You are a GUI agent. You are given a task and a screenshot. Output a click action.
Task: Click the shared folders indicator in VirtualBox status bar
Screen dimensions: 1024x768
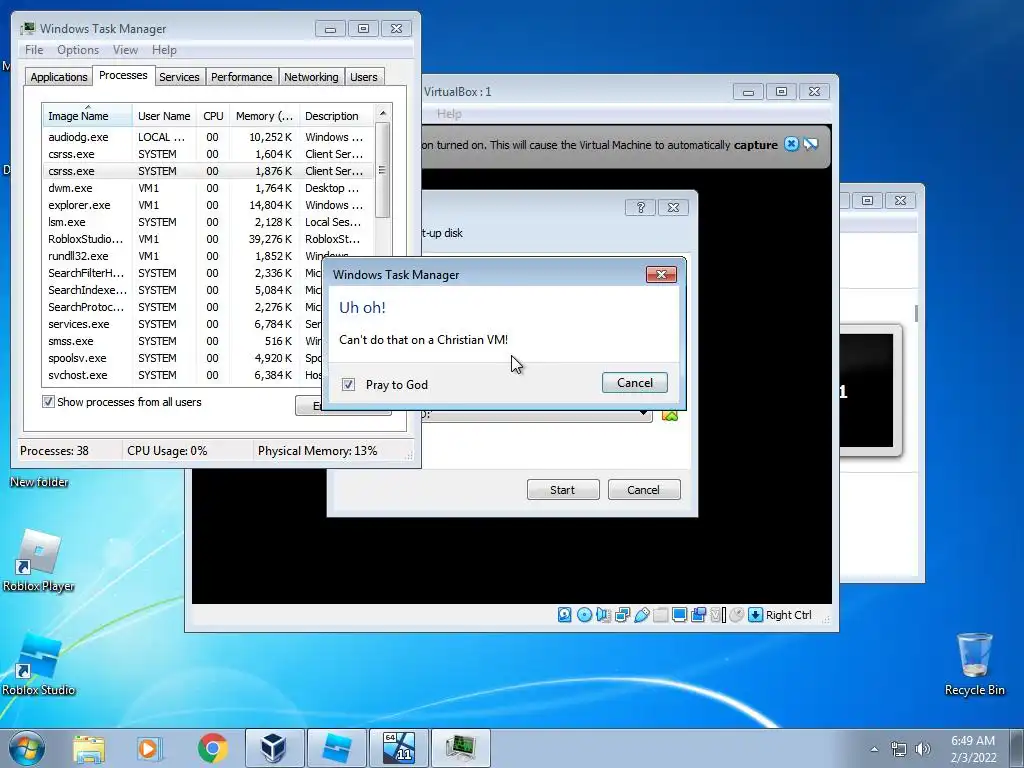(660, 615)
